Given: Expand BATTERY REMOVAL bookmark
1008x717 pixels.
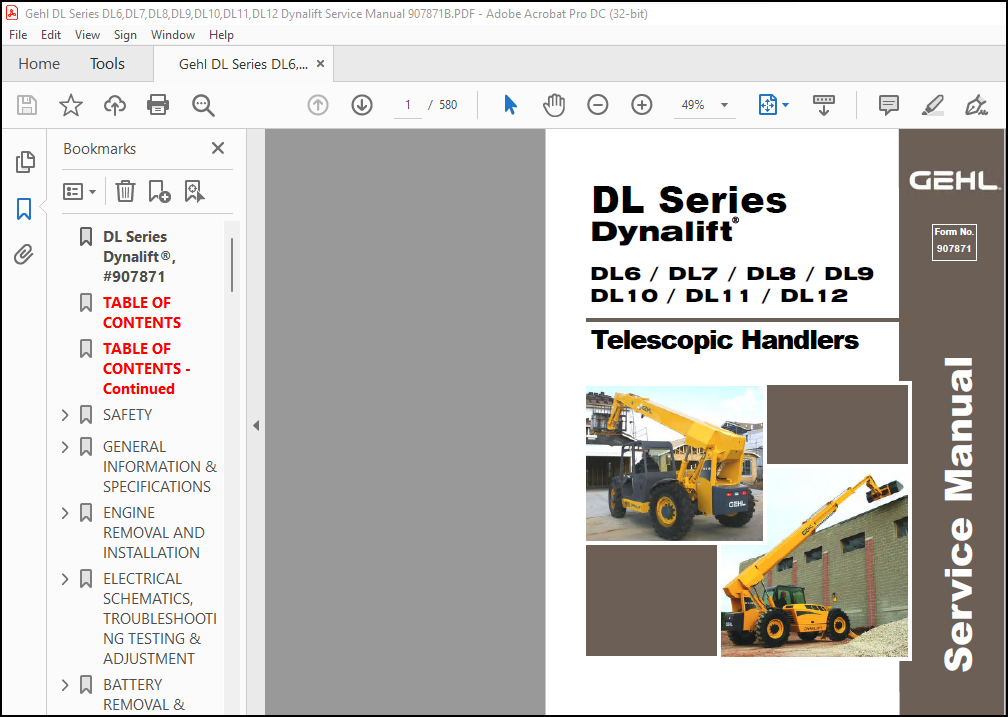Looking at the screenshot, I should 65,685.
